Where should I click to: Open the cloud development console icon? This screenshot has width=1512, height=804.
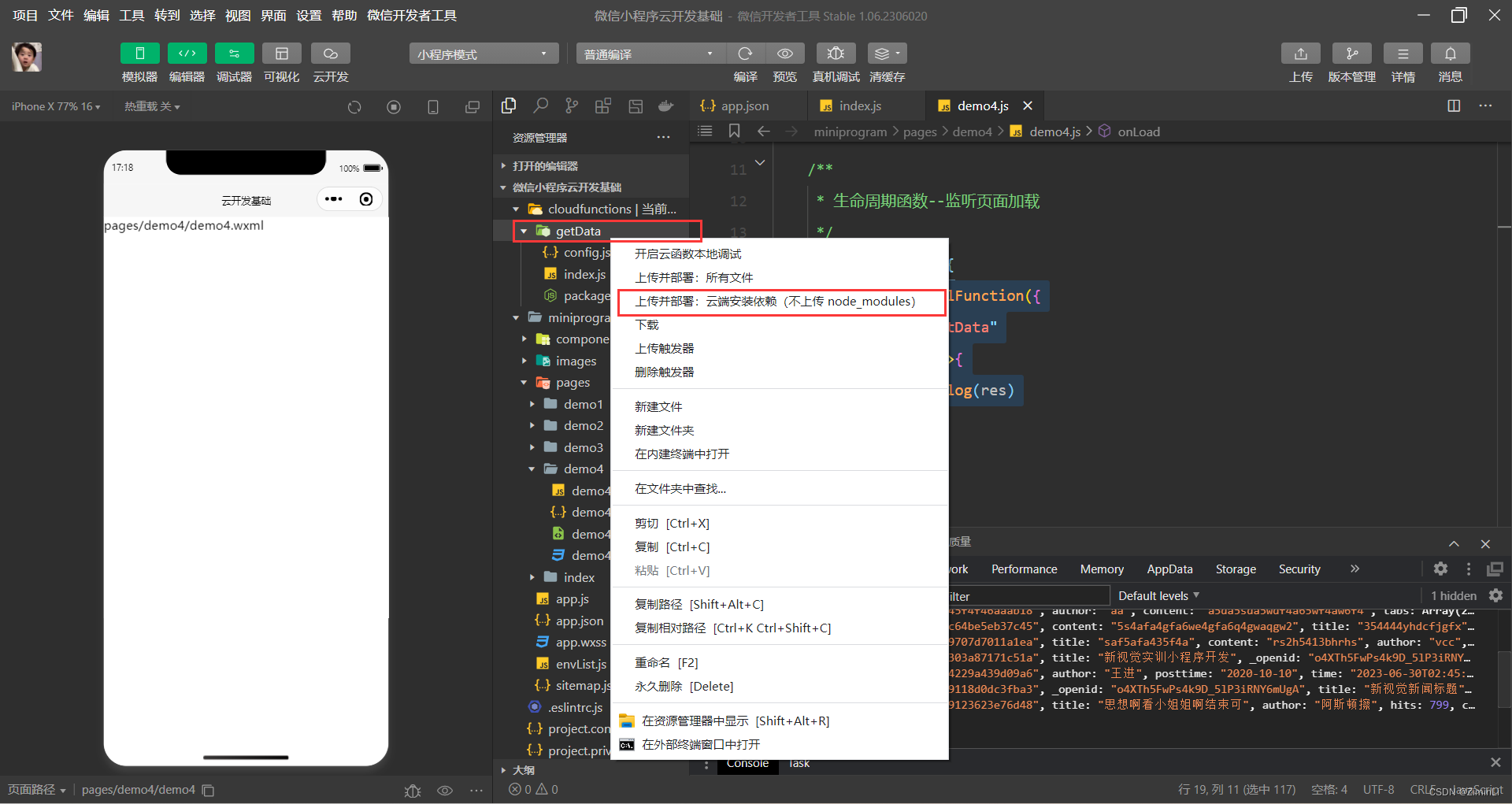click(331, 54)
